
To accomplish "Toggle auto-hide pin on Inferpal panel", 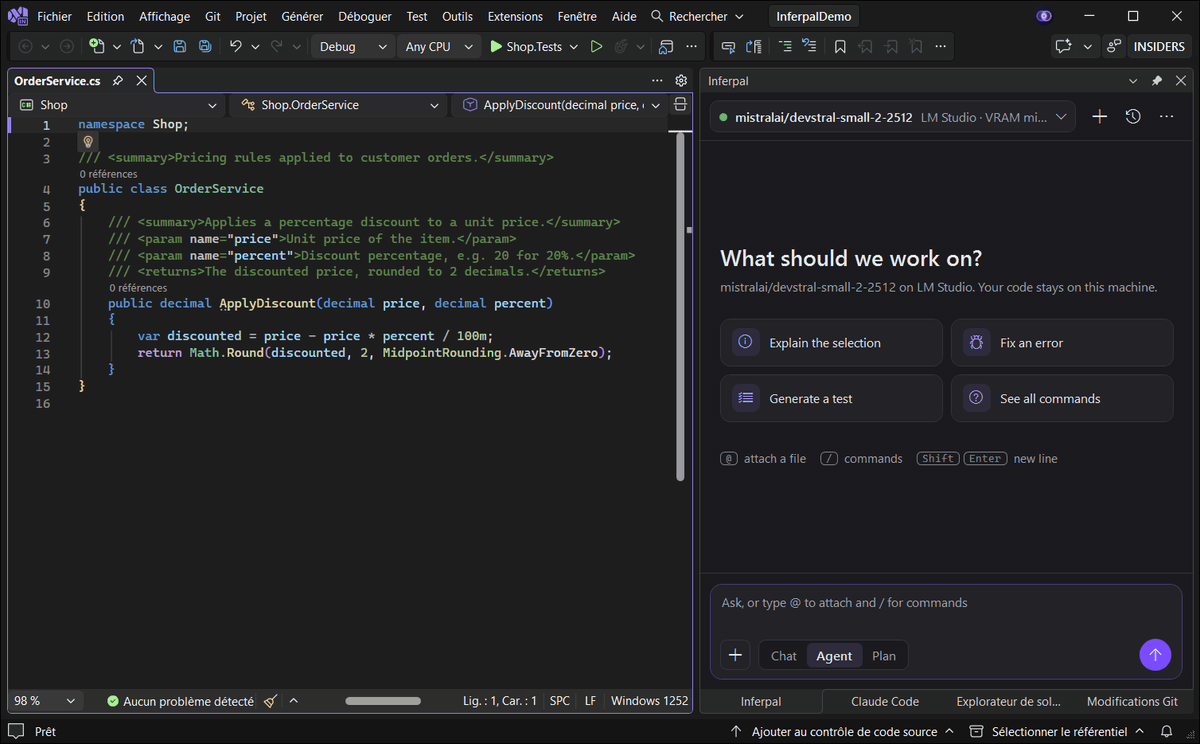I will pyautogui.click(x=1157, y=81).
